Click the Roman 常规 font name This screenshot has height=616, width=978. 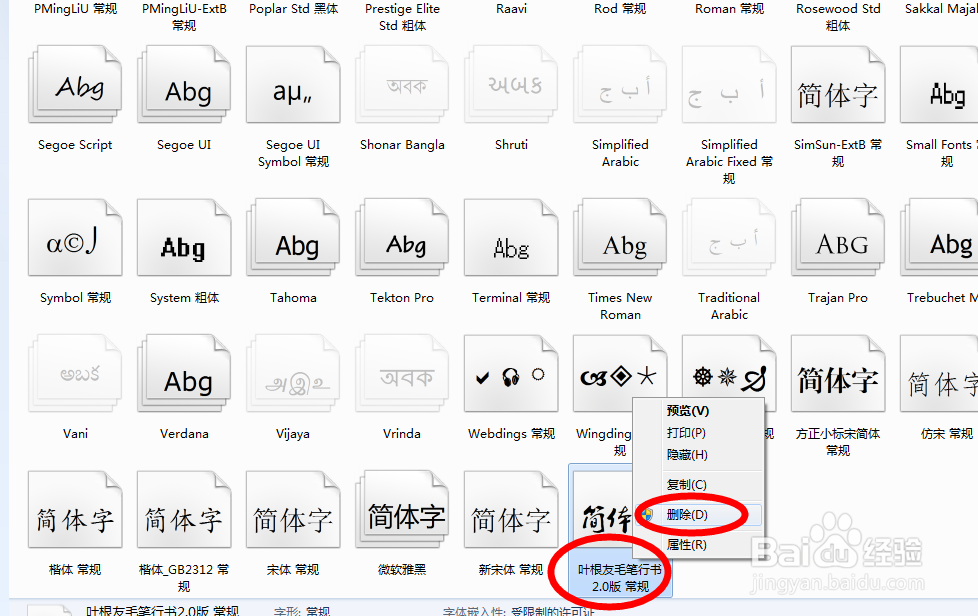pos(729,9)
